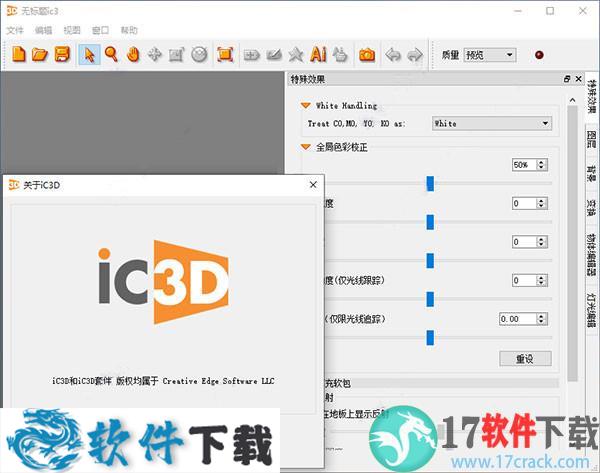Click the orange fit-to-frame icon
The width and height of the screenshot is (600, 473).
tap(225, 54)
